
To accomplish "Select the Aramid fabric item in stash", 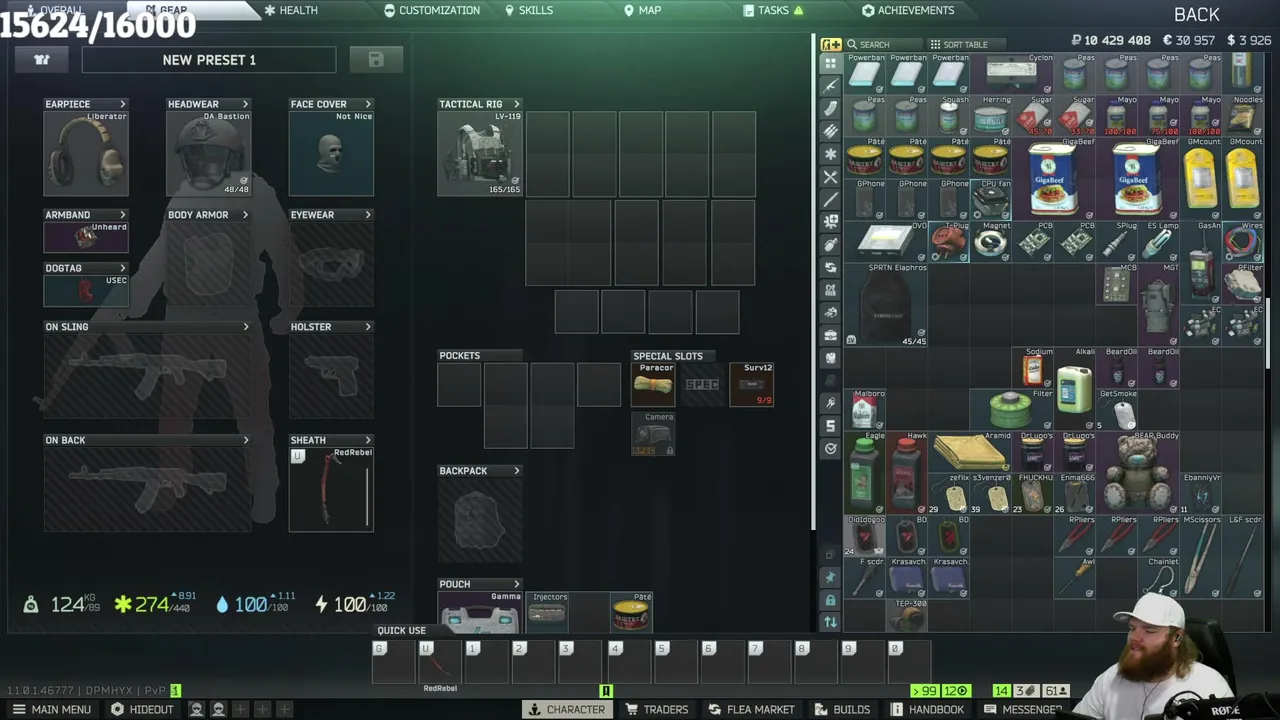I will tap(970, 452).
